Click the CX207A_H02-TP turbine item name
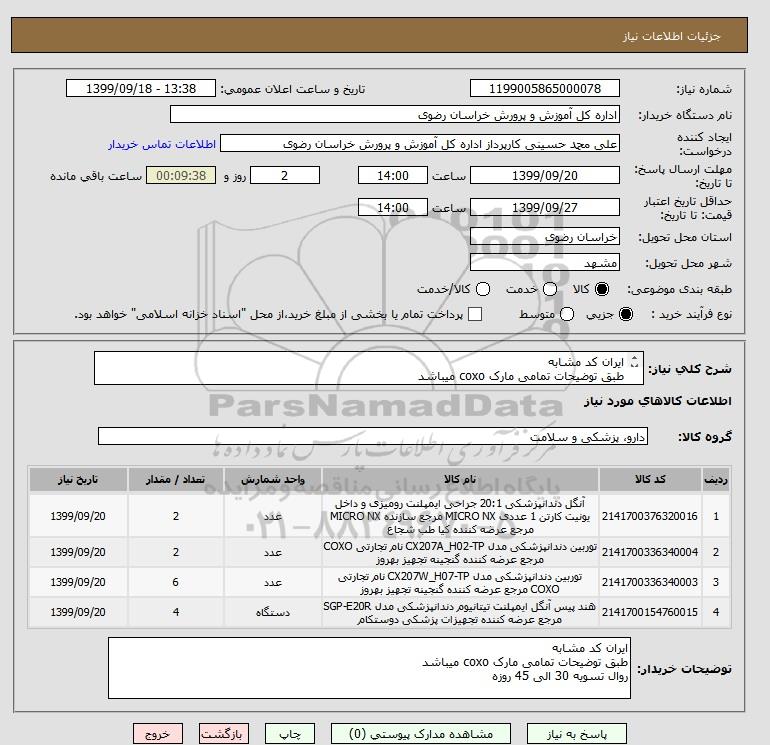The height and width of the screenshot is (745, 770). [460, 552]
